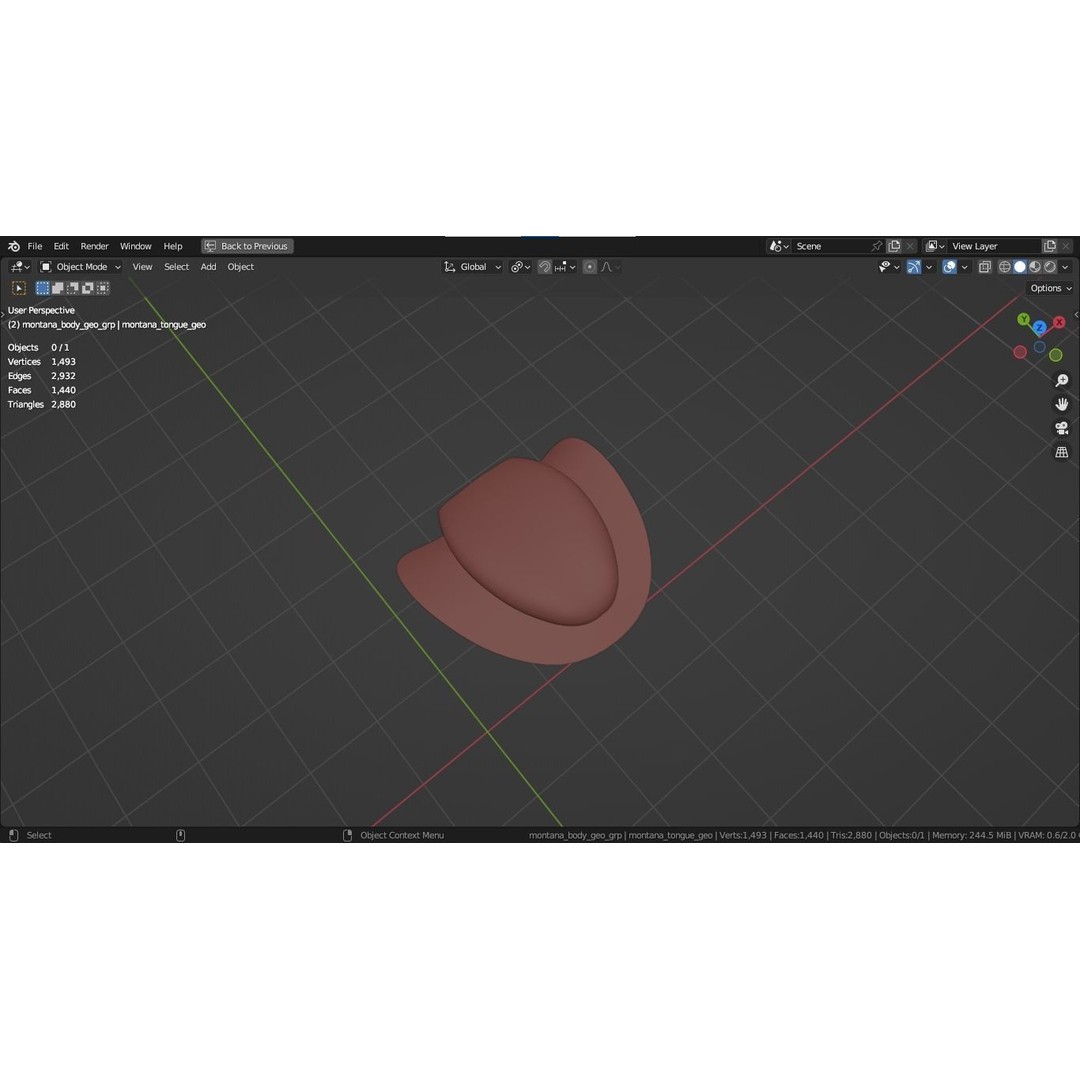Screen dimensions: 1080x1080
Task: Open the Object Mode dropdown
Action: [x=81, y=267]
